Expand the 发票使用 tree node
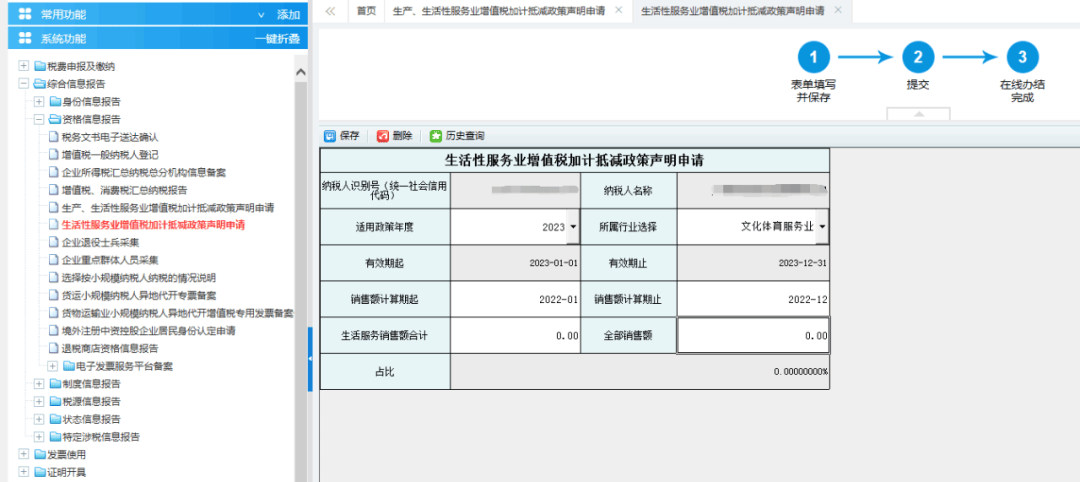The width and height of the screenshot is (1080, 482). coord(24,454)
